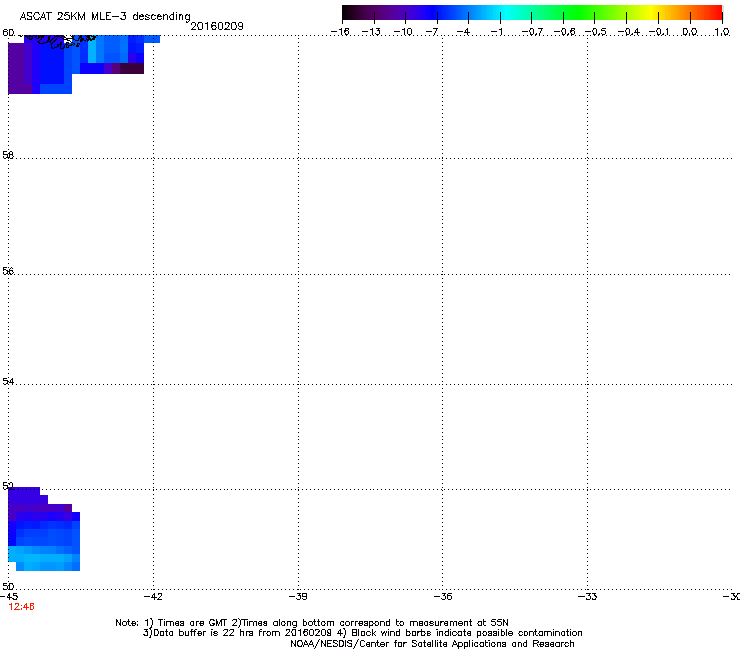Click the 0.0 tick label on the color scale
Viewport: 740px width, 650px height.
click(x=690, y=32)
